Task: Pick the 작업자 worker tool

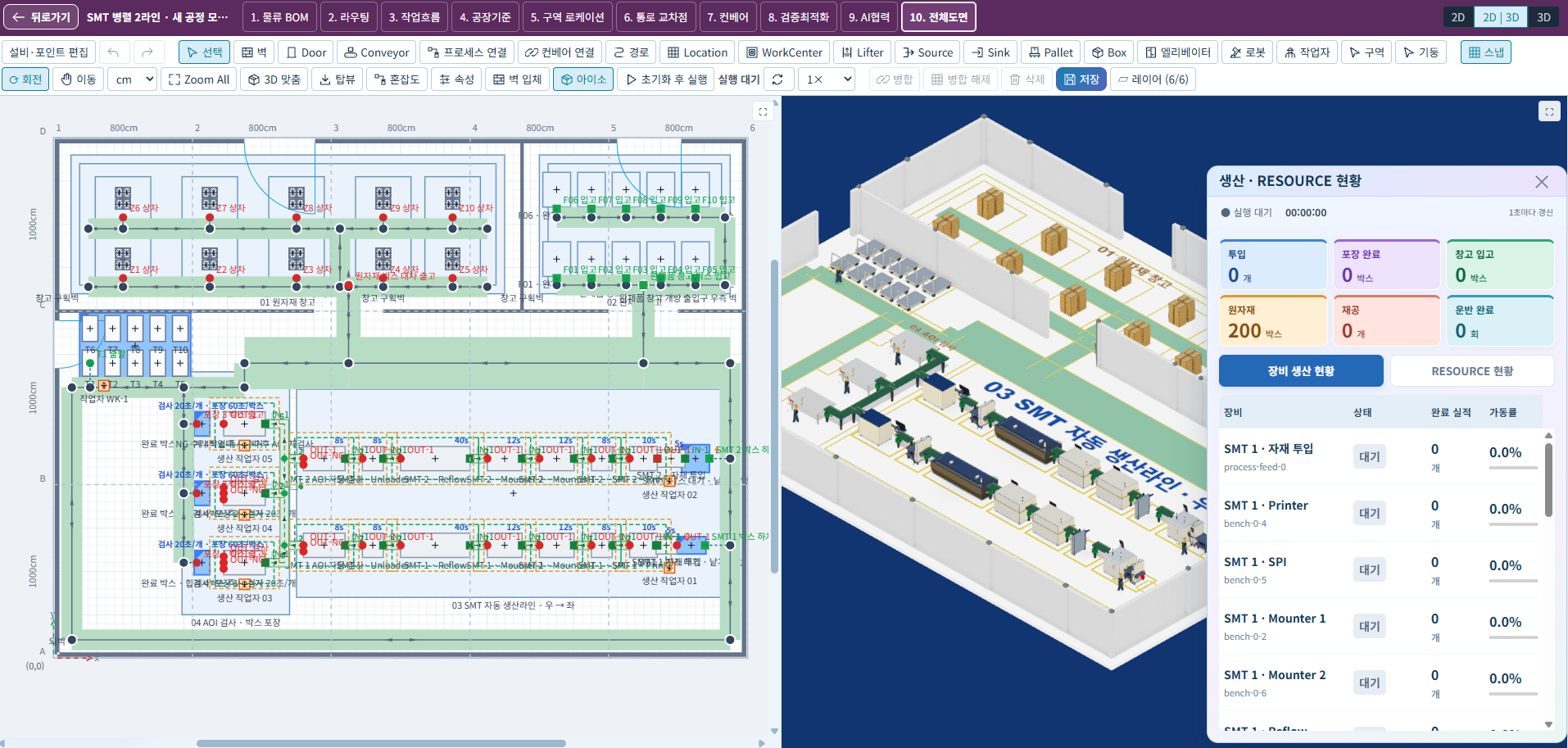Action: [1307, 52]
